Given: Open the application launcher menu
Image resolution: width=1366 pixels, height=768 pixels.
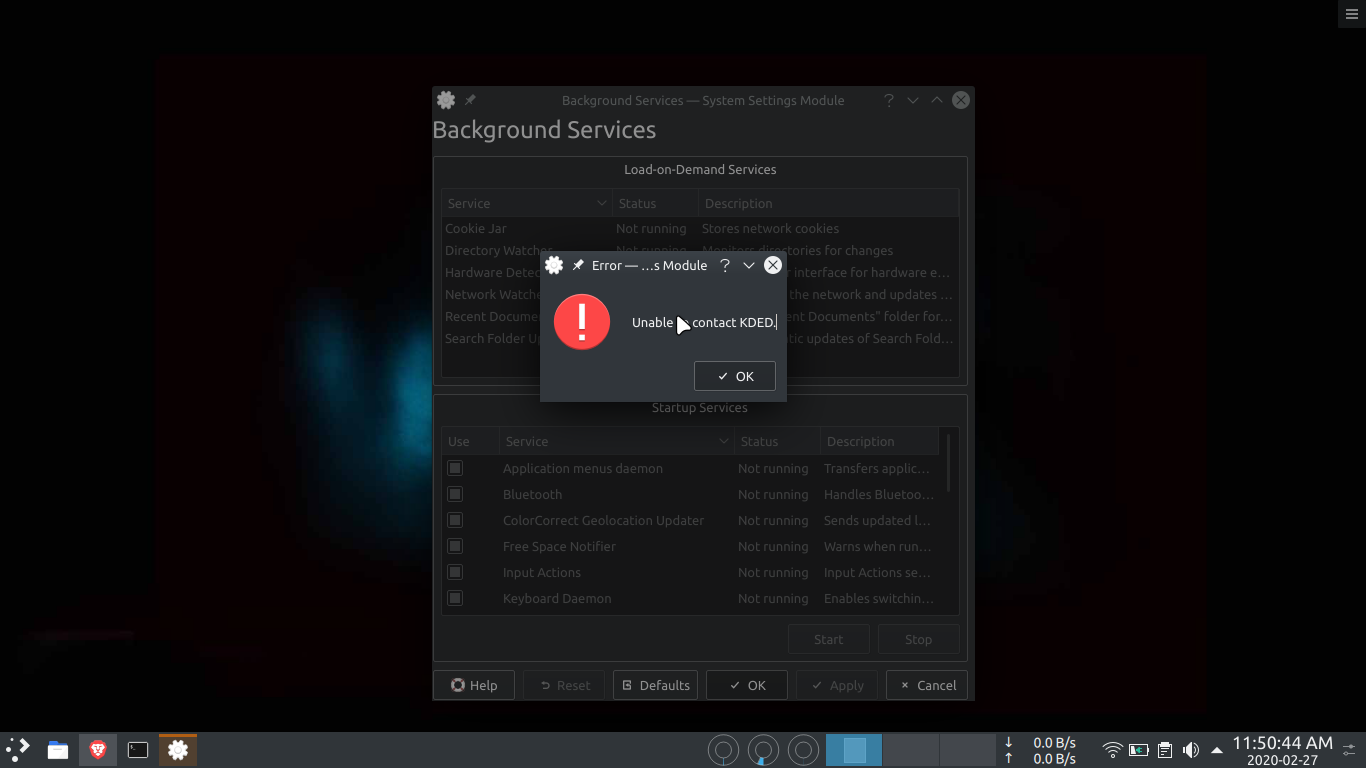Looking at the screenshot, I should [x=18, y=749].
